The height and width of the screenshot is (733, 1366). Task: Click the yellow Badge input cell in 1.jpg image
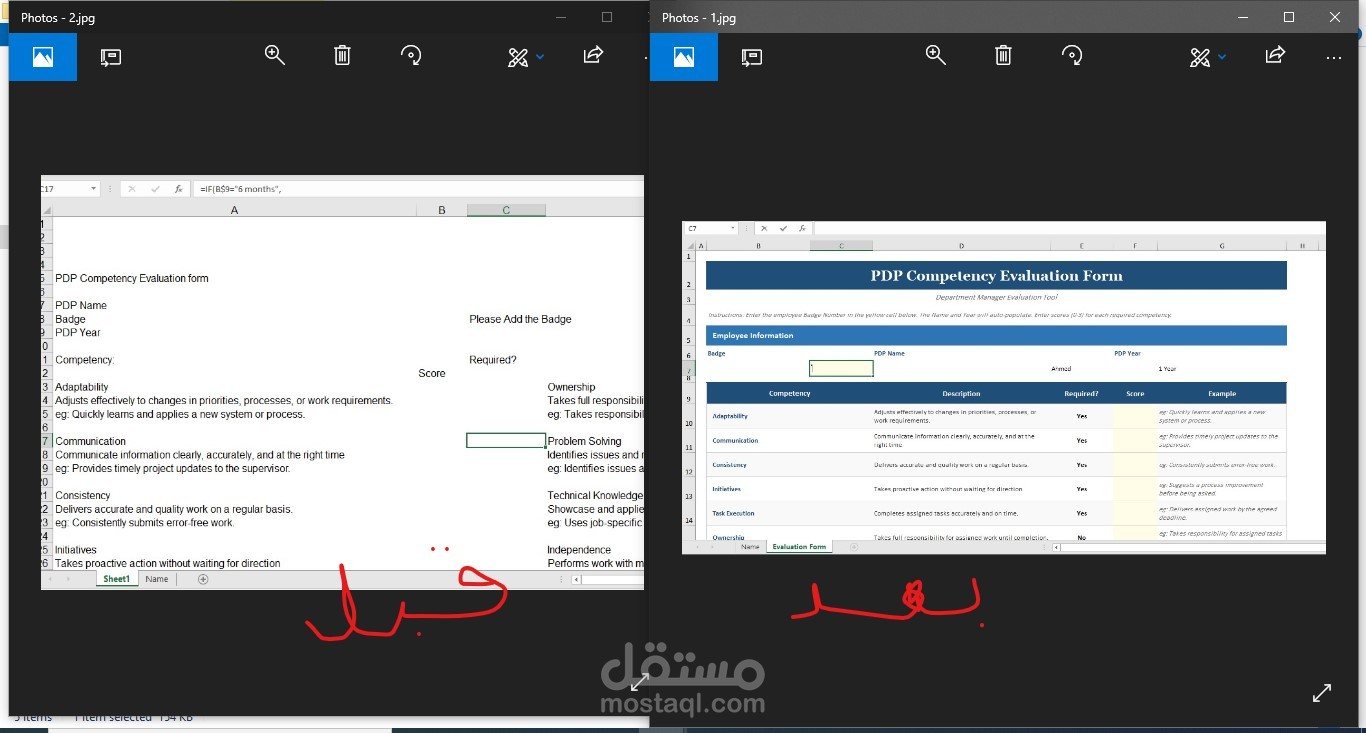click(841, 368)
